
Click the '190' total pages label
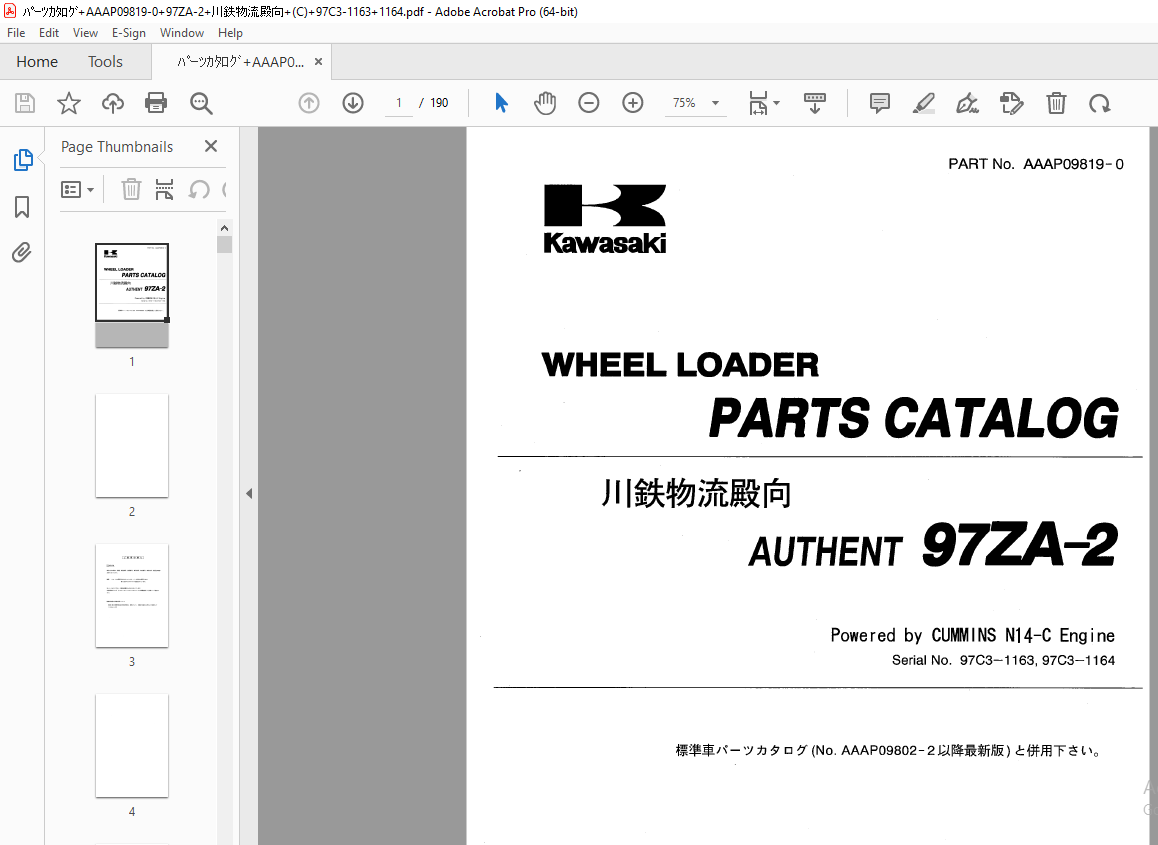click(439, 103)
